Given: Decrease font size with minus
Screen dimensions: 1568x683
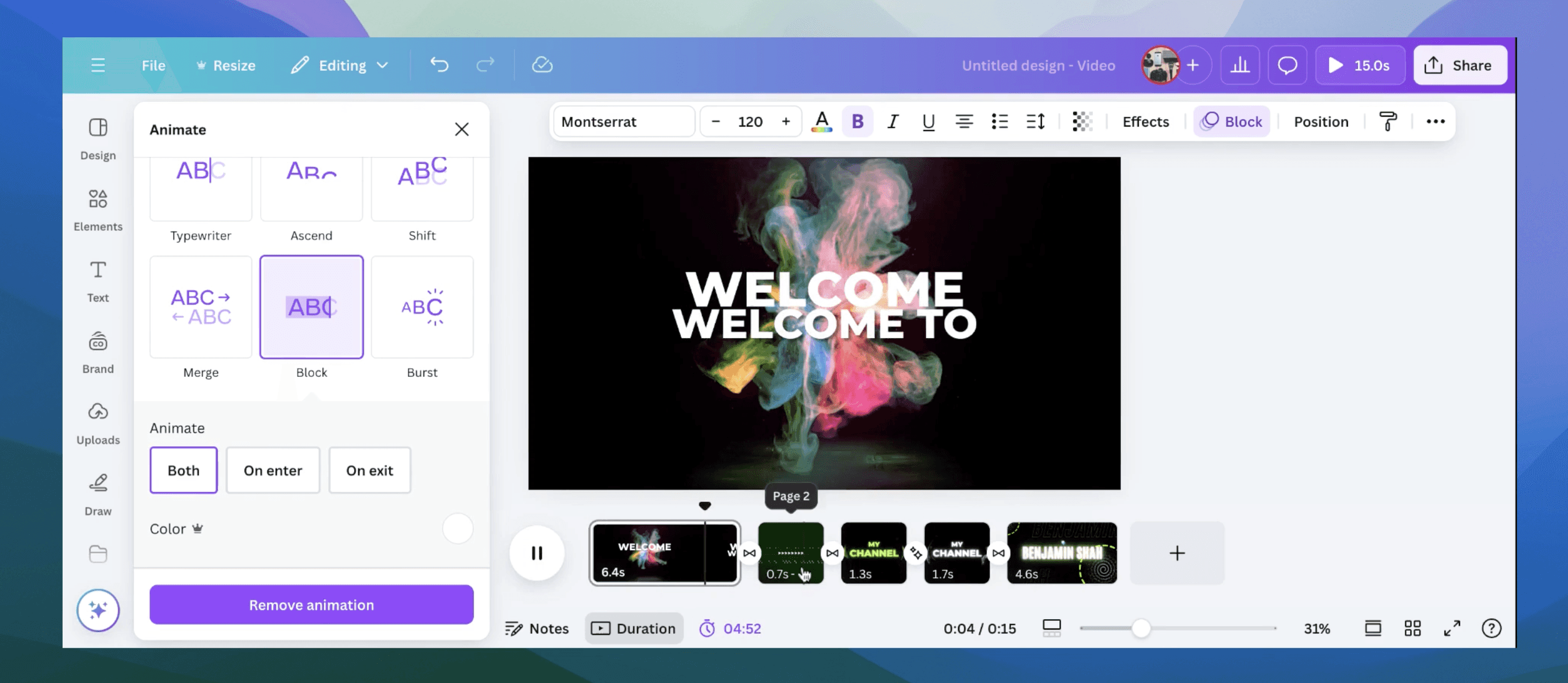Looking at the screenshot, I should point(716,122).
